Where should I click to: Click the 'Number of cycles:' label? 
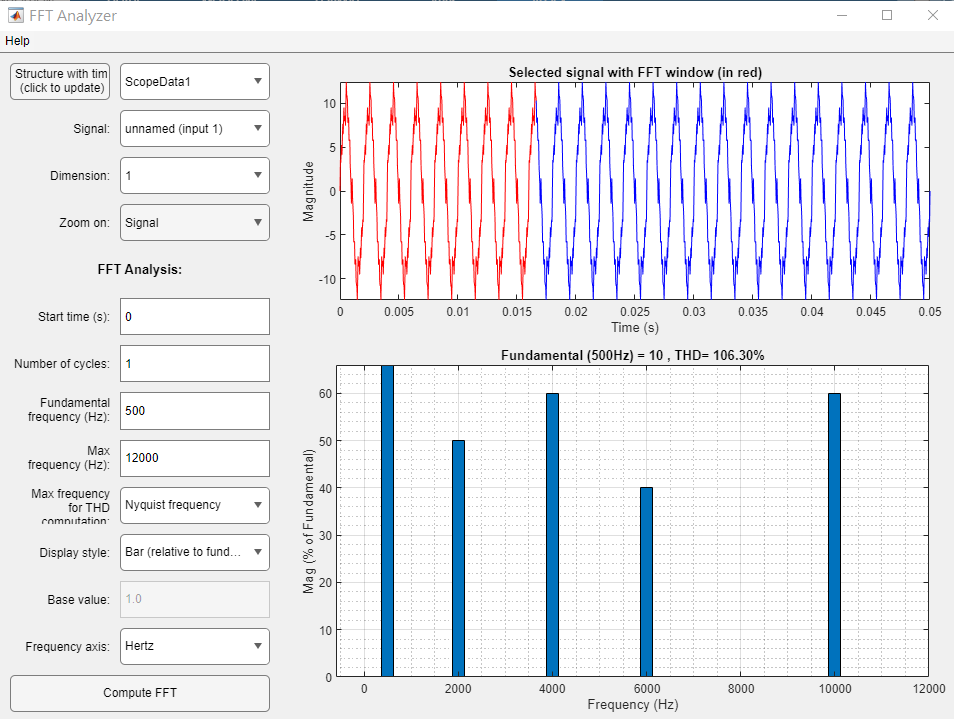click(x=62, y=364)
